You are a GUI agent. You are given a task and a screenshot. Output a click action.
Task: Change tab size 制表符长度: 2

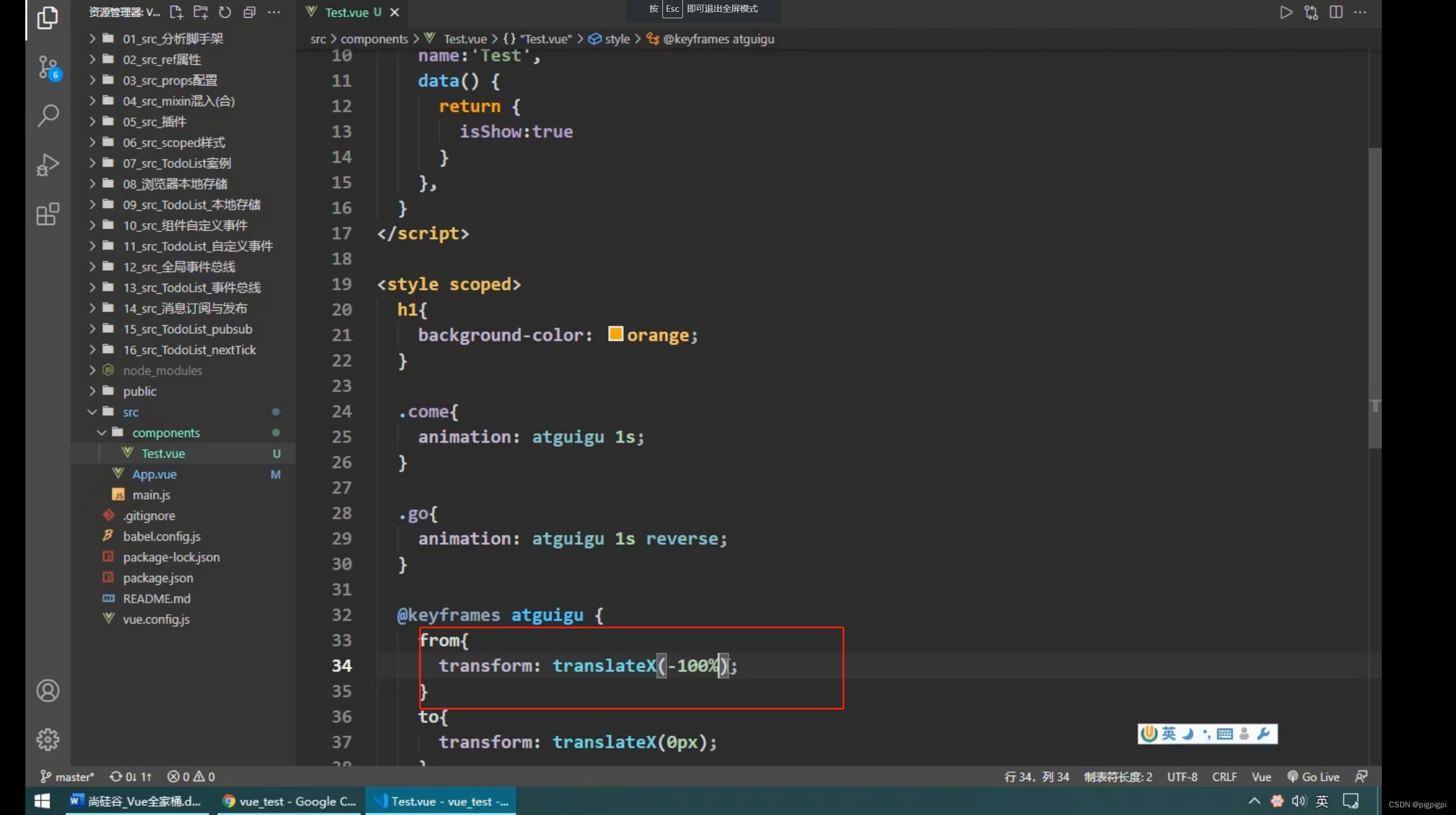click(x=1118, y=777)
